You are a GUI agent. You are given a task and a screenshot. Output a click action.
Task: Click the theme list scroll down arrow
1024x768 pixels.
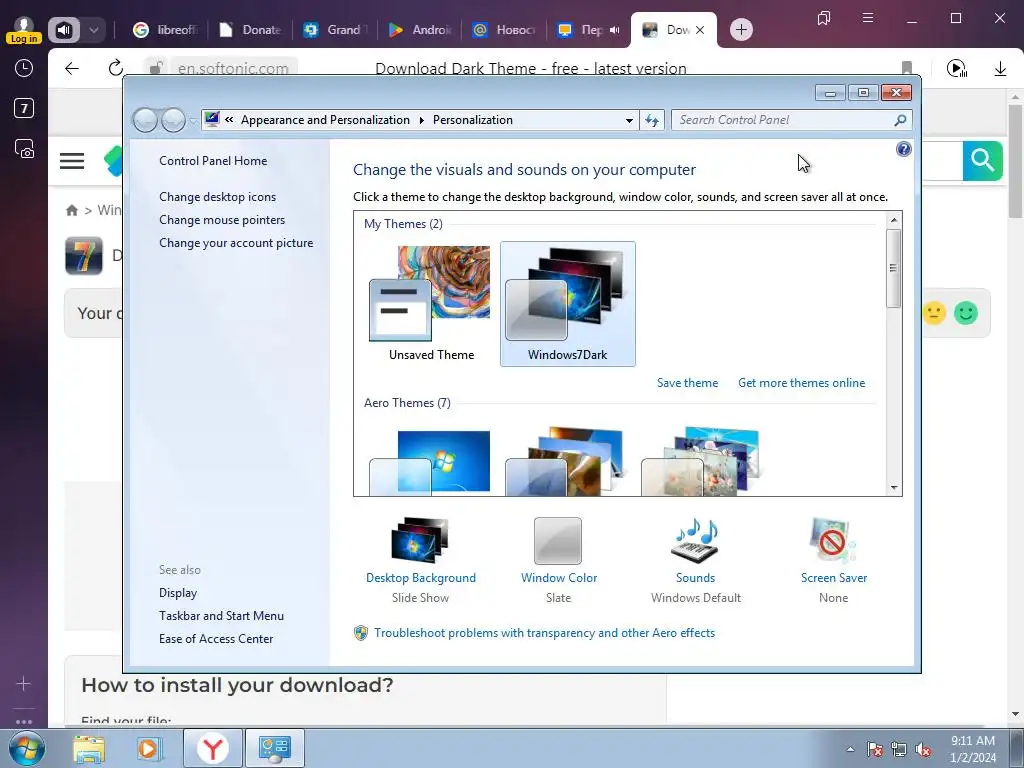[x=893, y=488]
